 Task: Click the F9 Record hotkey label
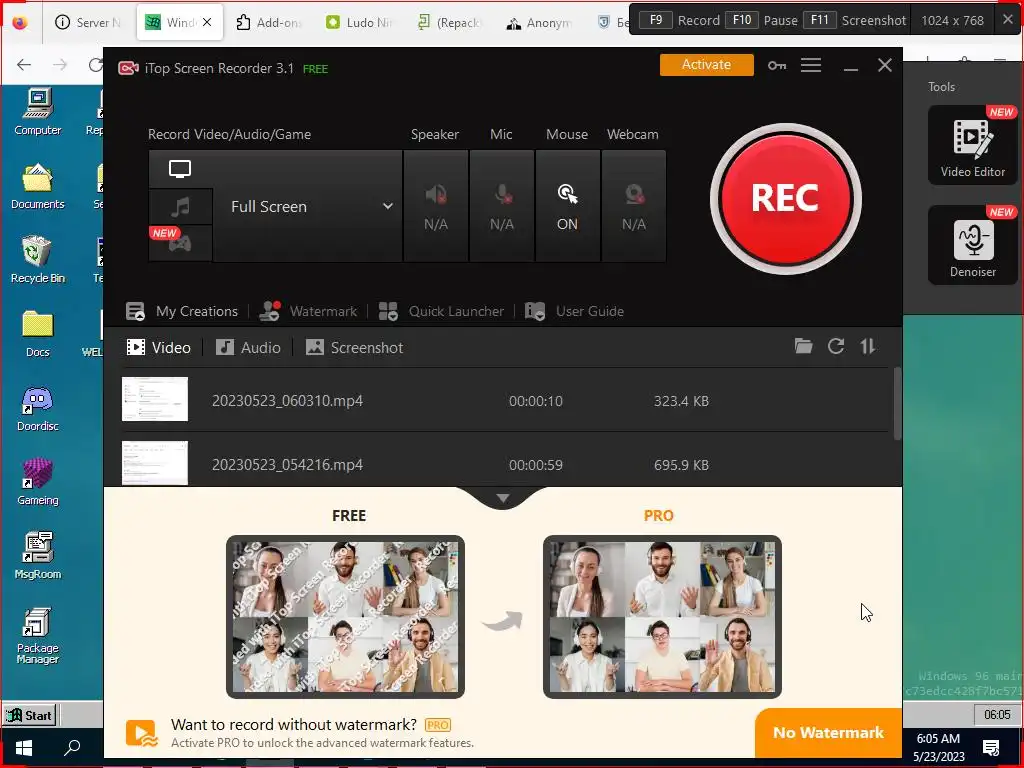pos(680,20)
